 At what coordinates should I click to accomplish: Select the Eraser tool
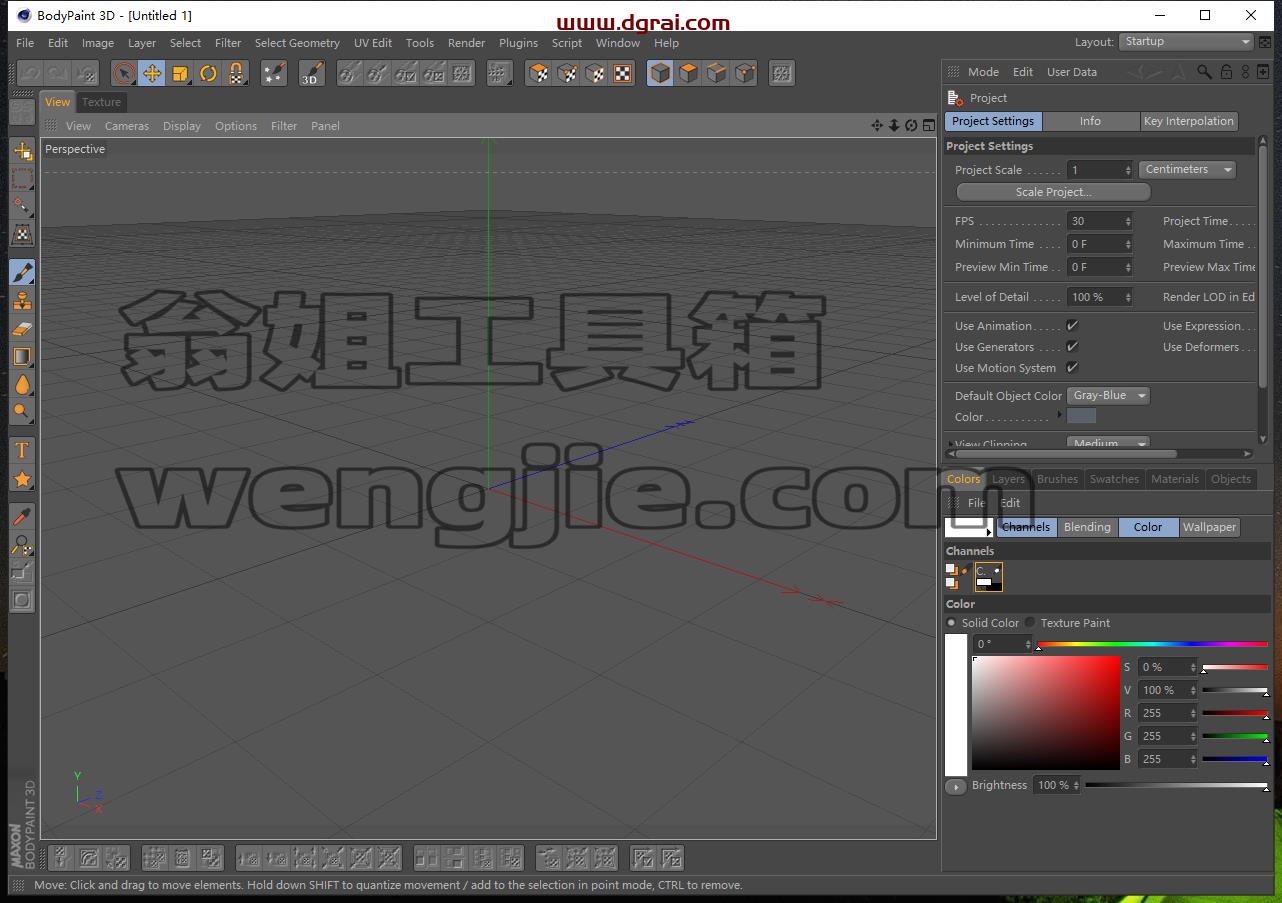(x=22, y=328)
